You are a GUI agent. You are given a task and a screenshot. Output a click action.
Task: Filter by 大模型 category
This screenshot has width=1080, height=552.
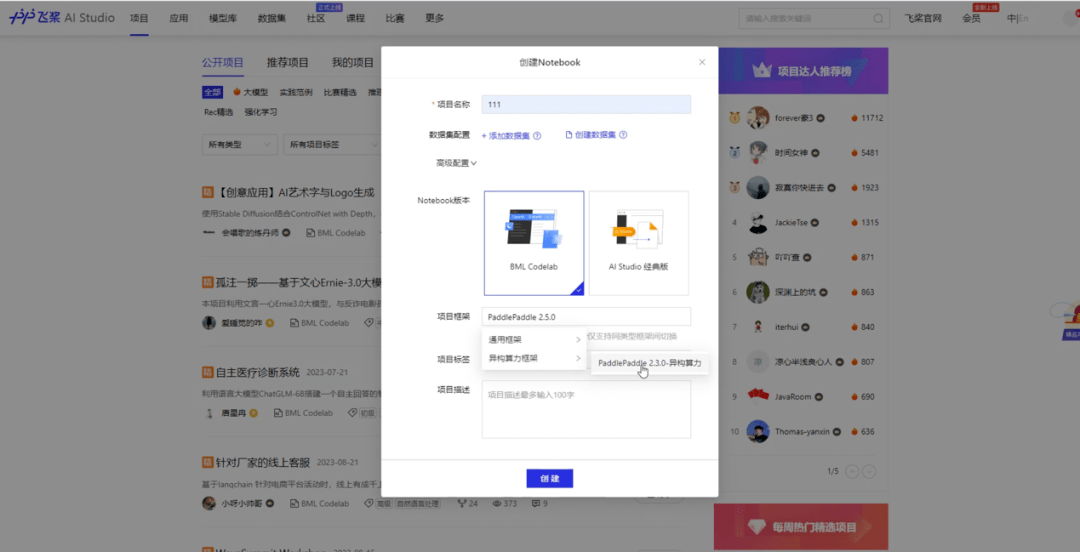251,92
